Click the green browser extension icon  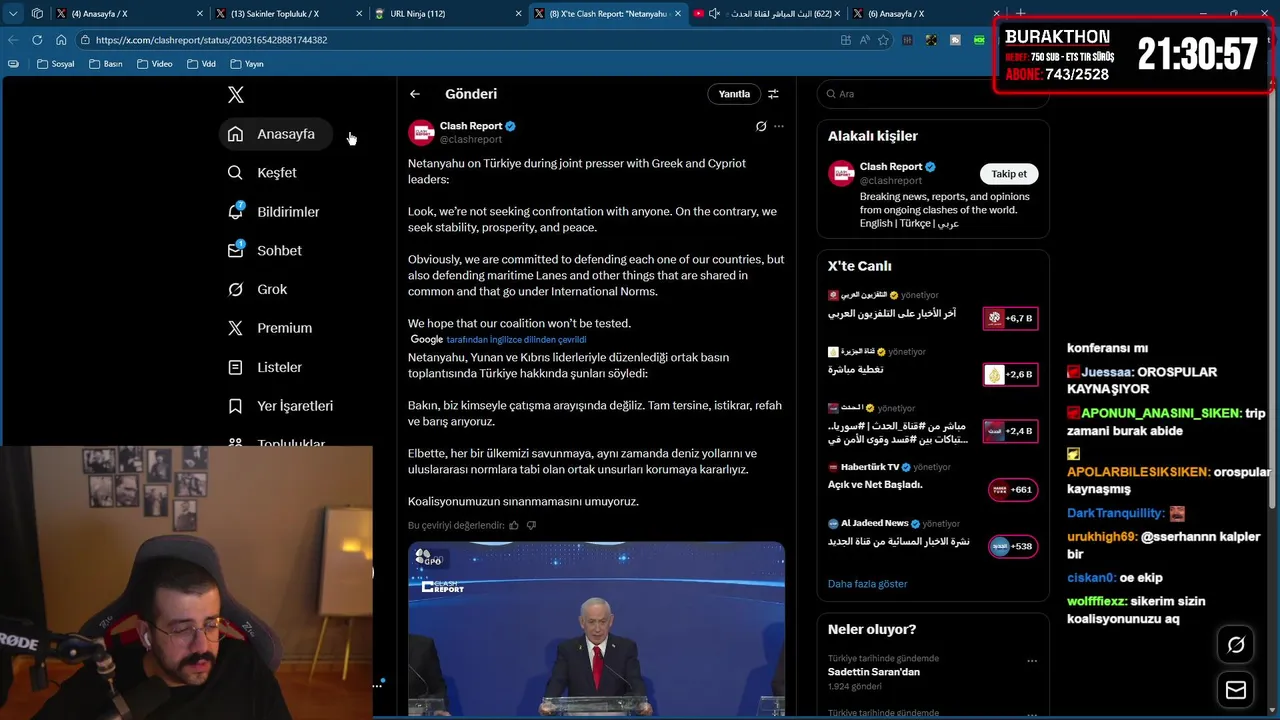click(980, 40)
